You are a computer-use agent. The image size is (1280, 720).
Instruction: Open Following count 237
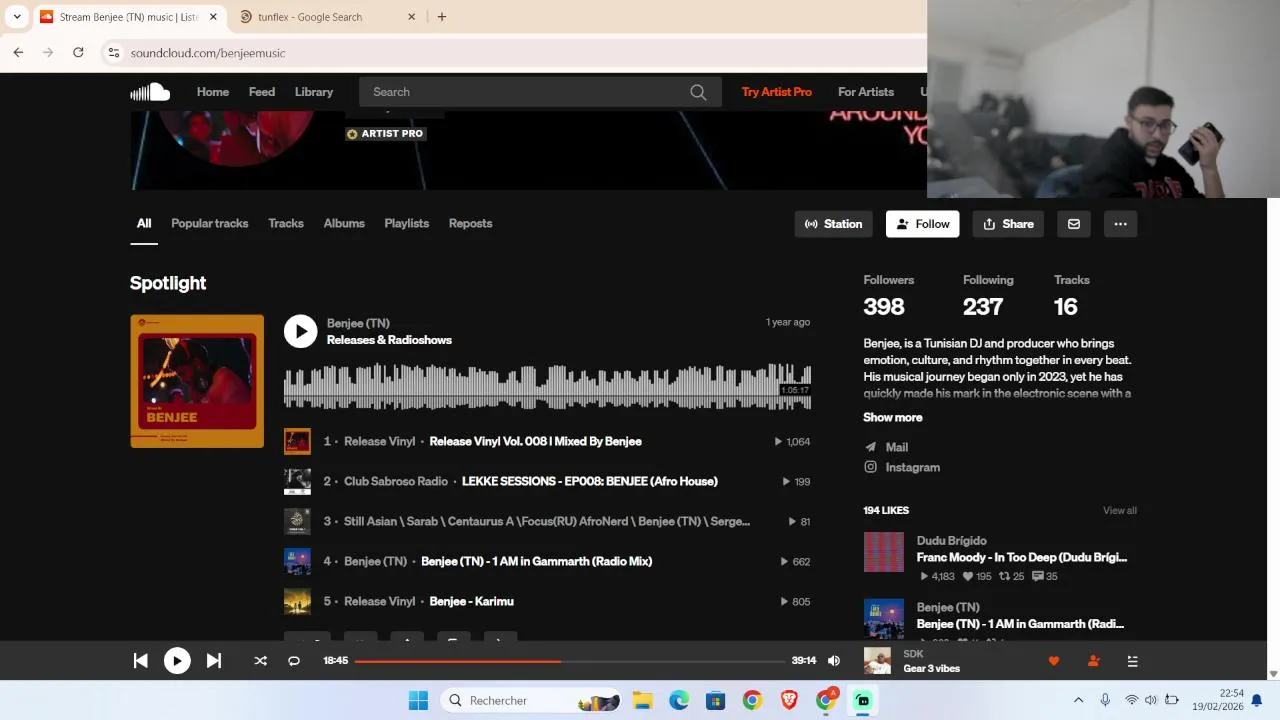coord(983,307)
